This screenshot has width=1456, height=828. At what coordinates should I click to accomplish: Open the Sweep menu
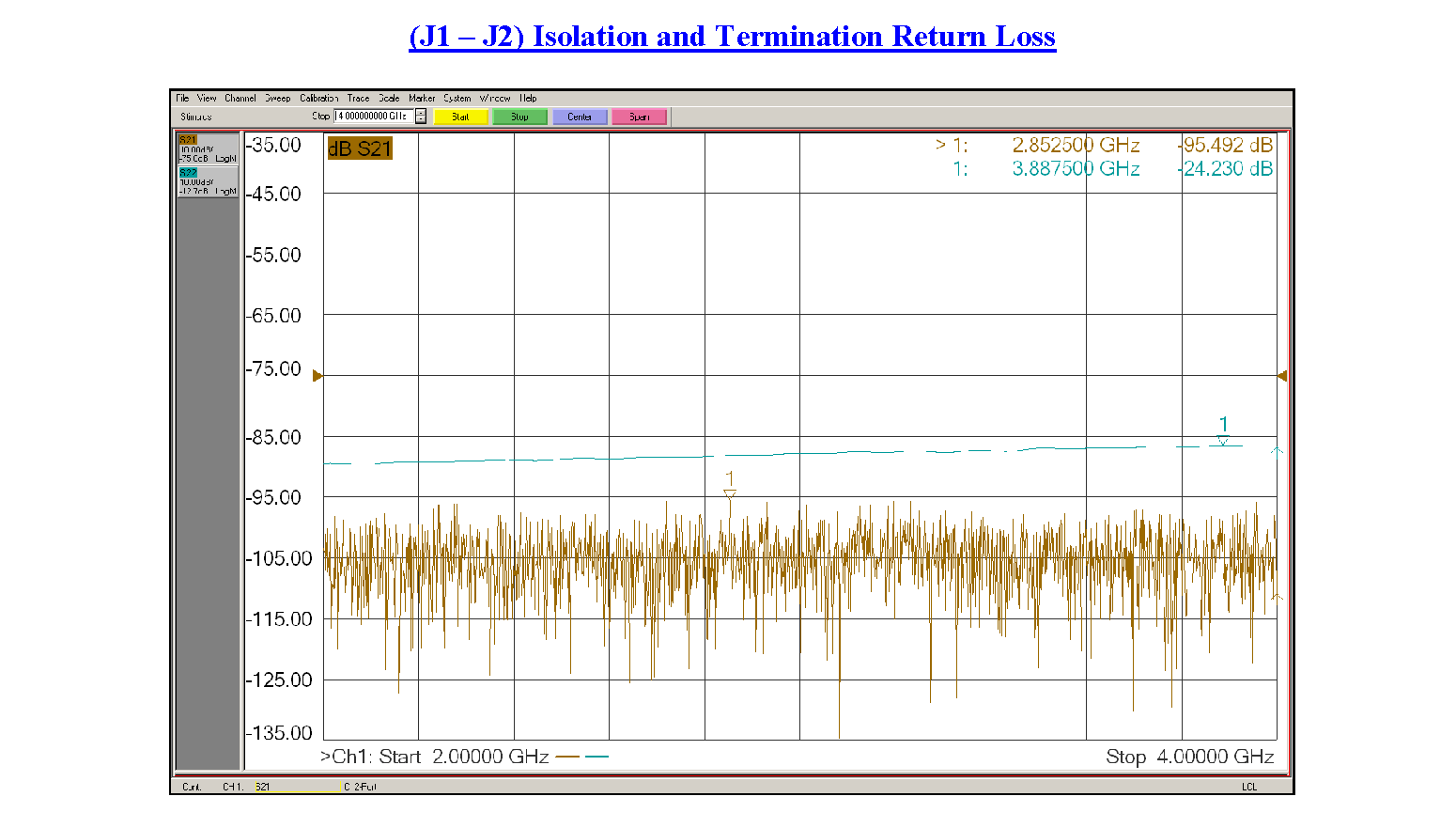coord(277,98)
